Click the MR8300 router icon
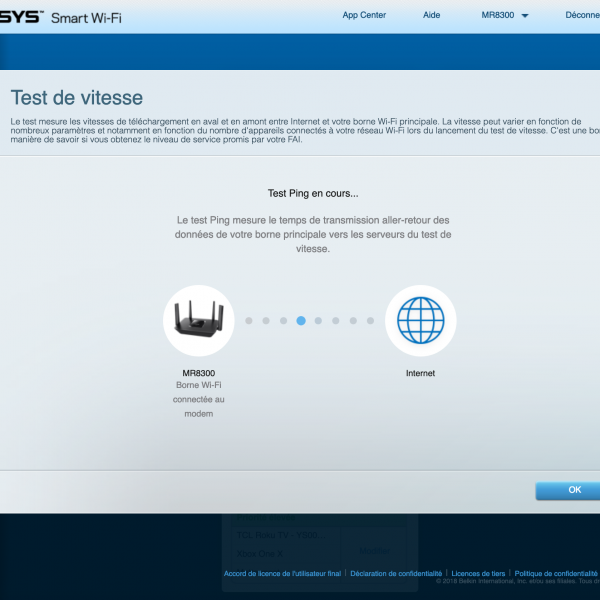This screenshot has height=600, width=600. [x=198, y=321]
